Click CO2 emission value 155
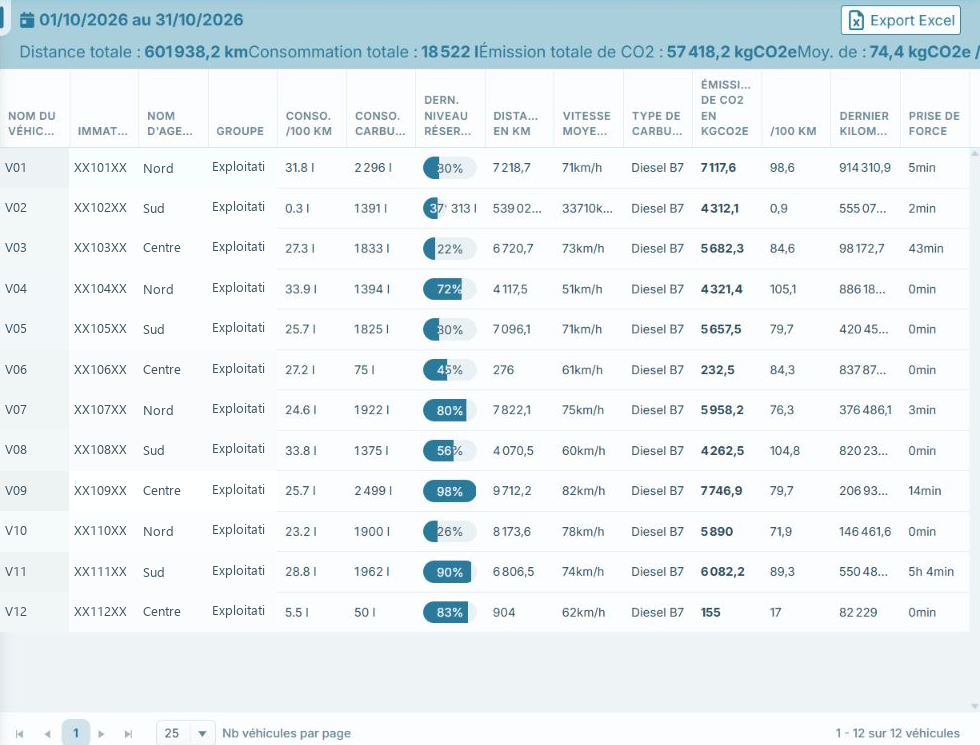 (x=711, y=612)
